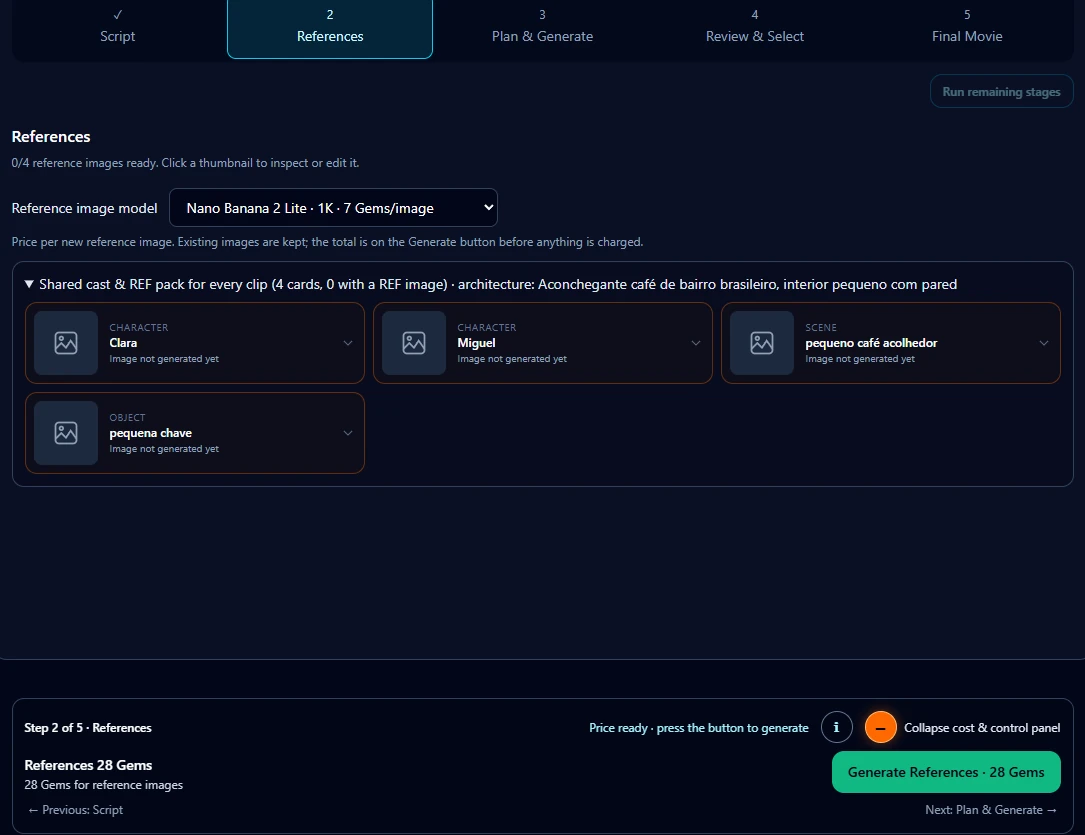Expand the pequena chave object chevron

click(x=348, y=433)
